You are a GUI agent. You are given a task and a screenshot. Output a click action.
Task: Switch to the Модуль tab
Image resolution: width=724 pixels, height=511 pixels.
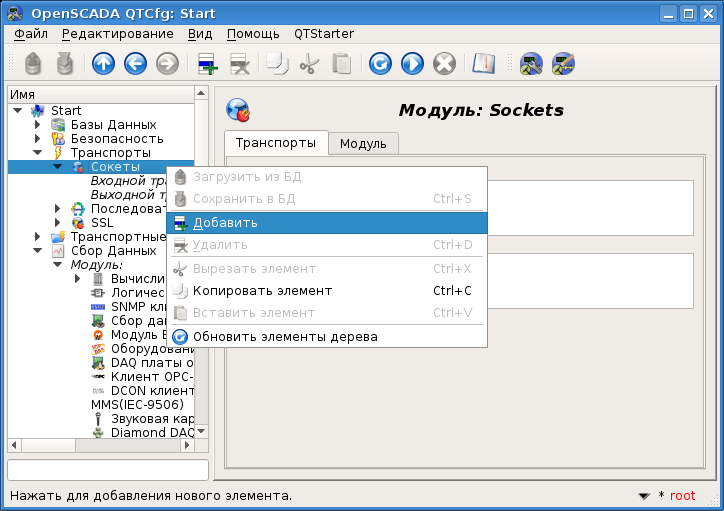click(363, 143)
